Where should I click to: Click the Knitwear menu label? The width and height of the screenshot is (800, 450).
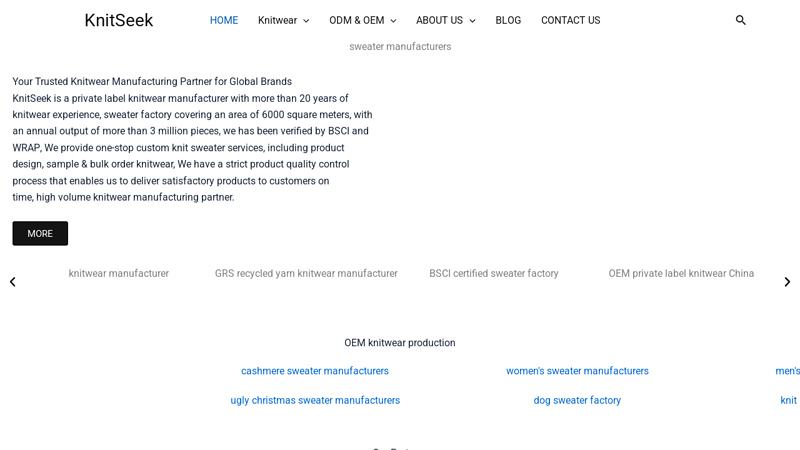(277, 20)
